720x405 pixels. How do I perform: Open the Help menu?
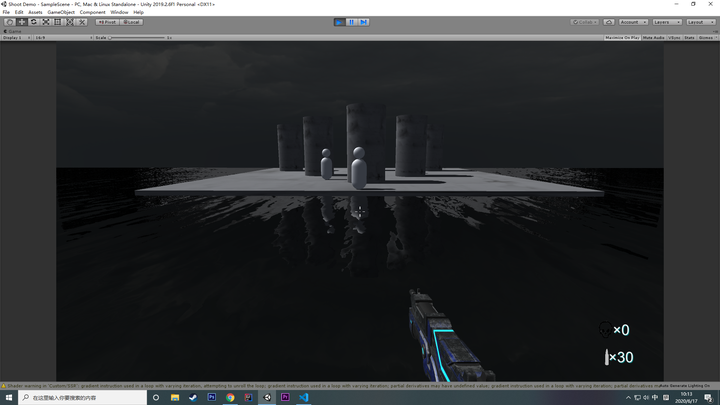click(138, 12)
